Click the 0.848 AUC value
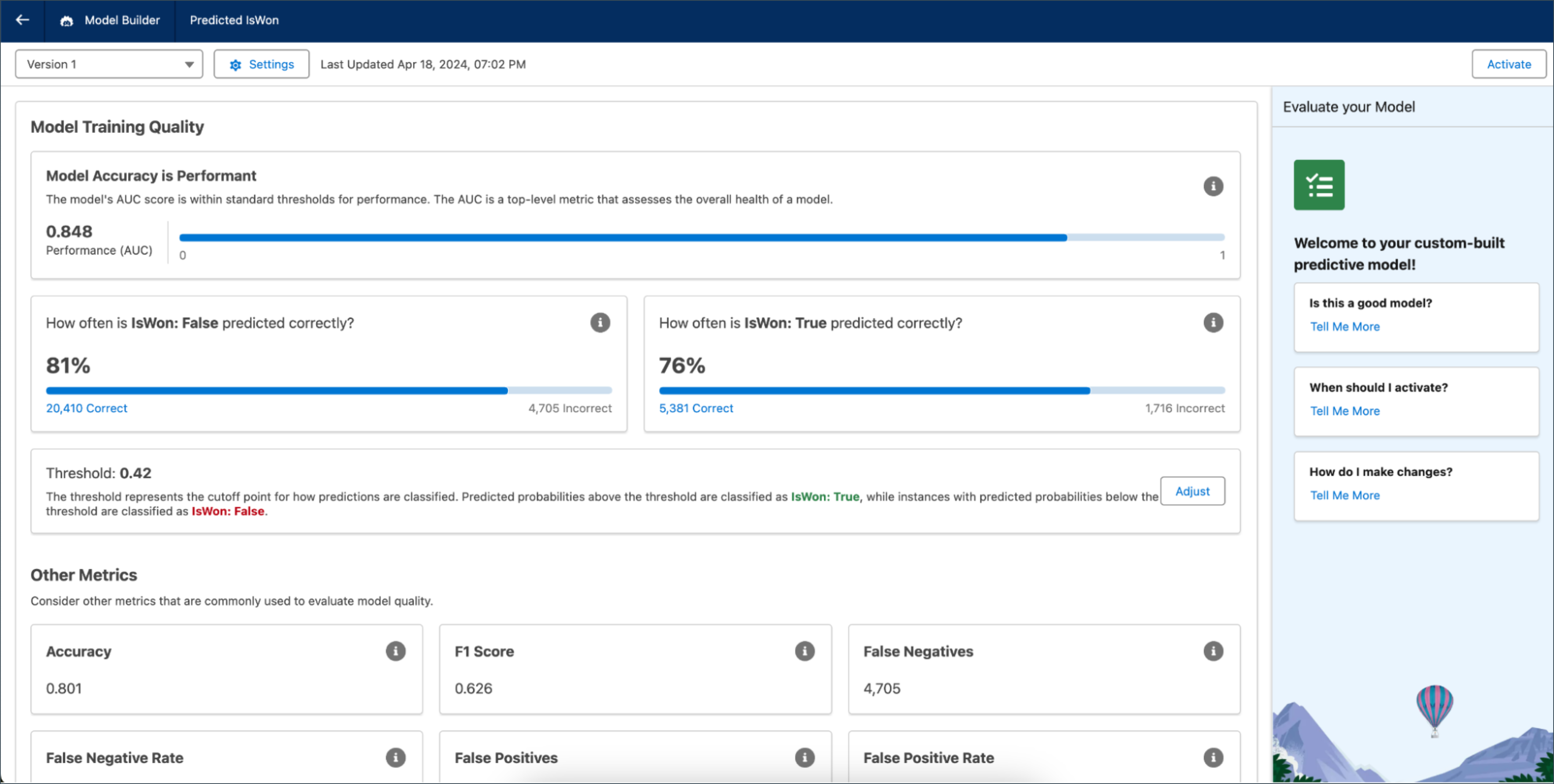1554x784 pixels. click(x=69, y=232)
